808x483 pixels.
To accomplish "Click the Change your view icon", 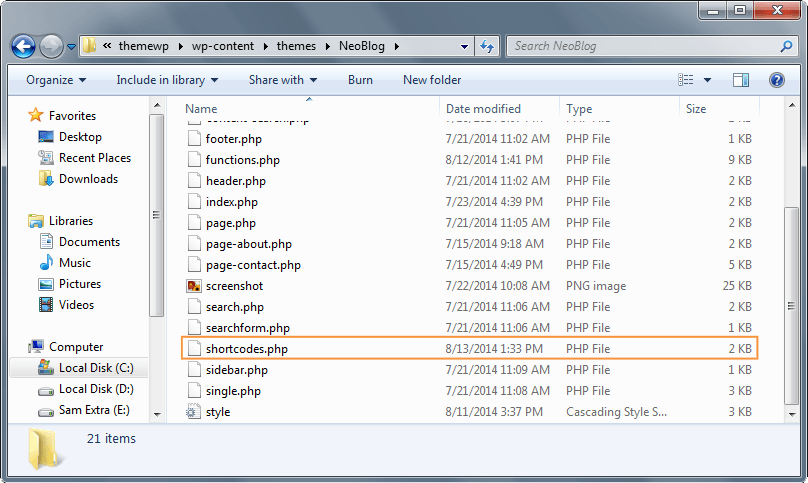I will [x=686, y=80].
